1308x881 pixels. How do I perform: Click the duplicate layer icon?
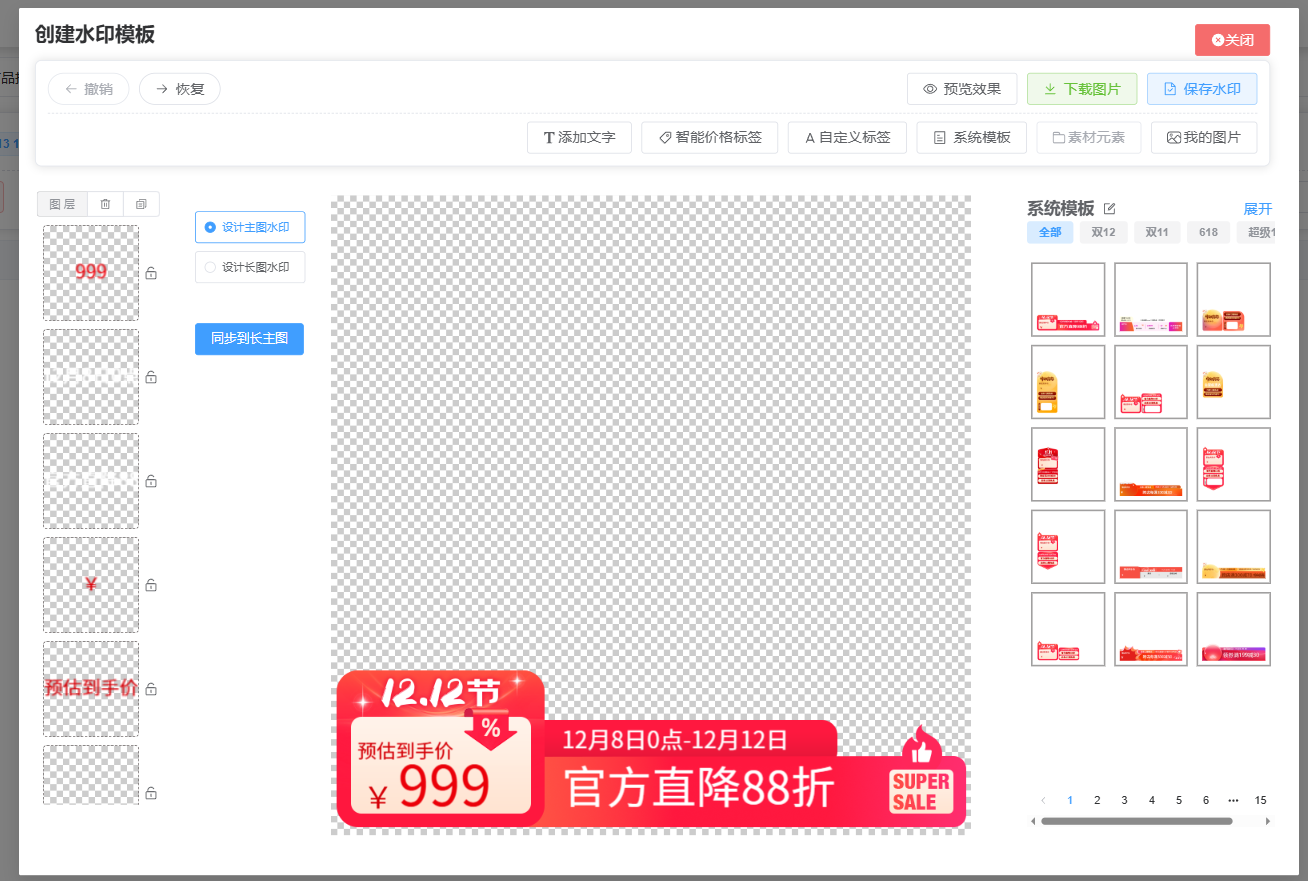coord(141,204)
